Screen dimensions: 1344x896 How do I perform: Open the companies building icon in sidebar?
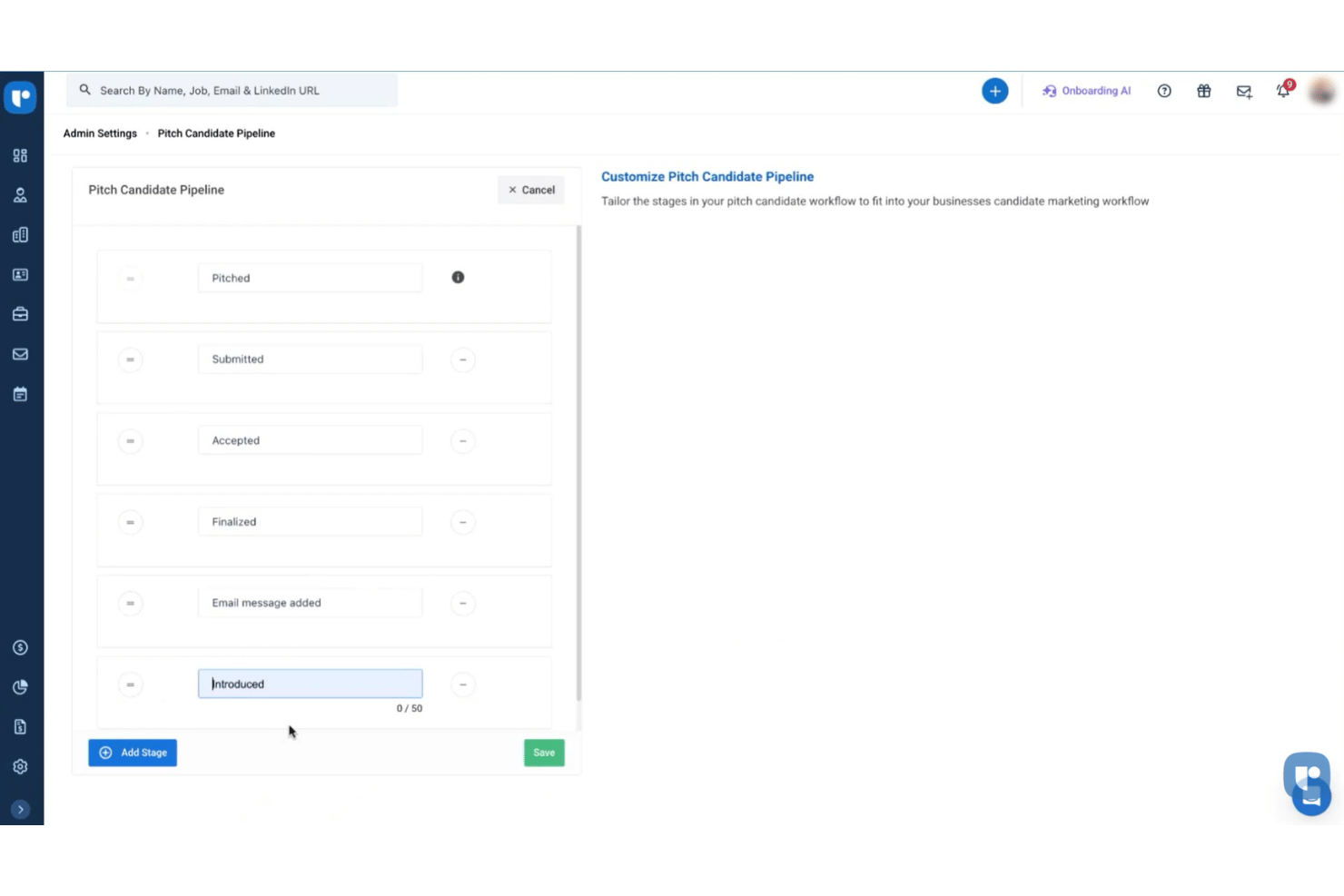click(x=20, y=235)
